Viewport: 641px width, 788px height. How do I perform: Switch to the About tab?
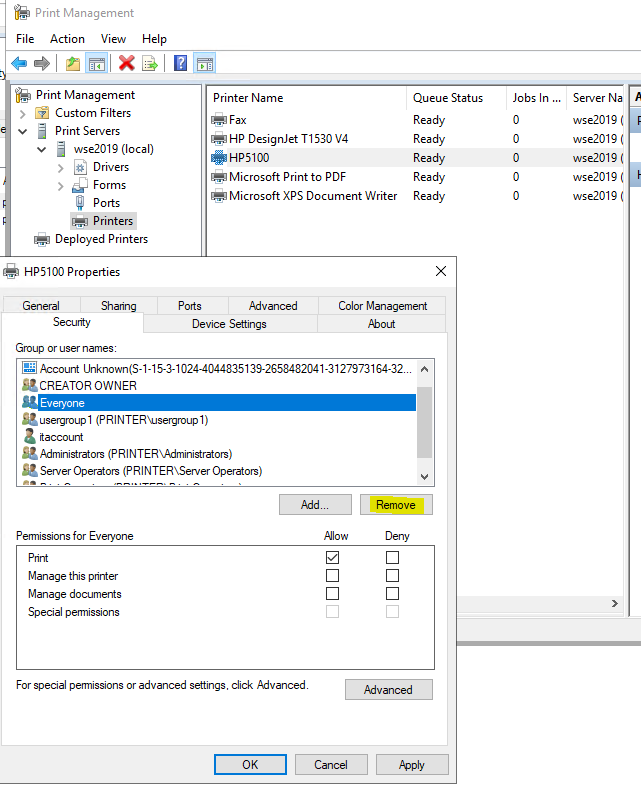(381, 324)
